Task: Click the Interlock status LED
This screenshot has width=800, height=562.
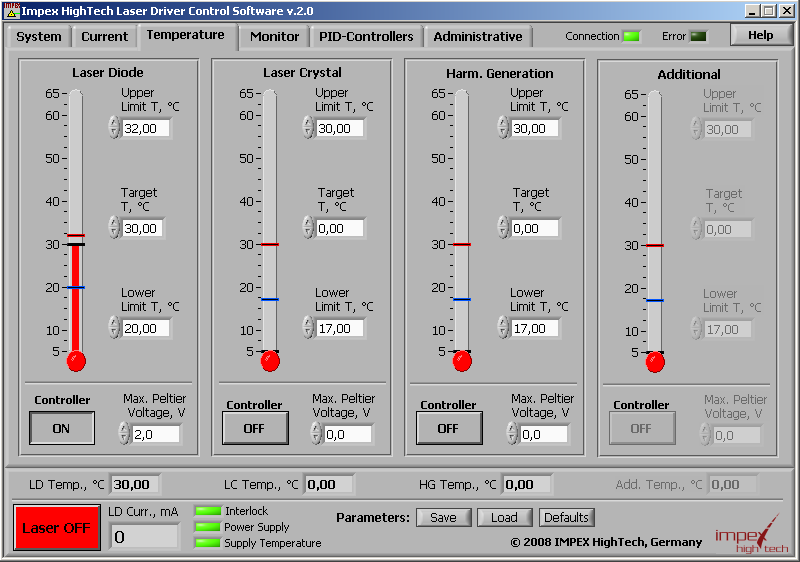Action: coord(207,511)
